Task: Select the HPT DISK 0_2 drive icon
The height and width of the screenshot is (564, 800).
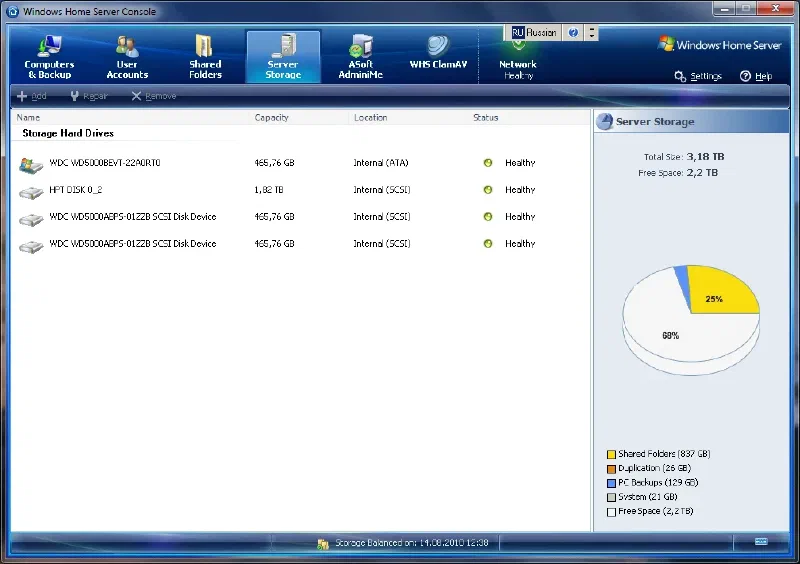Action: tap(32, 190)
